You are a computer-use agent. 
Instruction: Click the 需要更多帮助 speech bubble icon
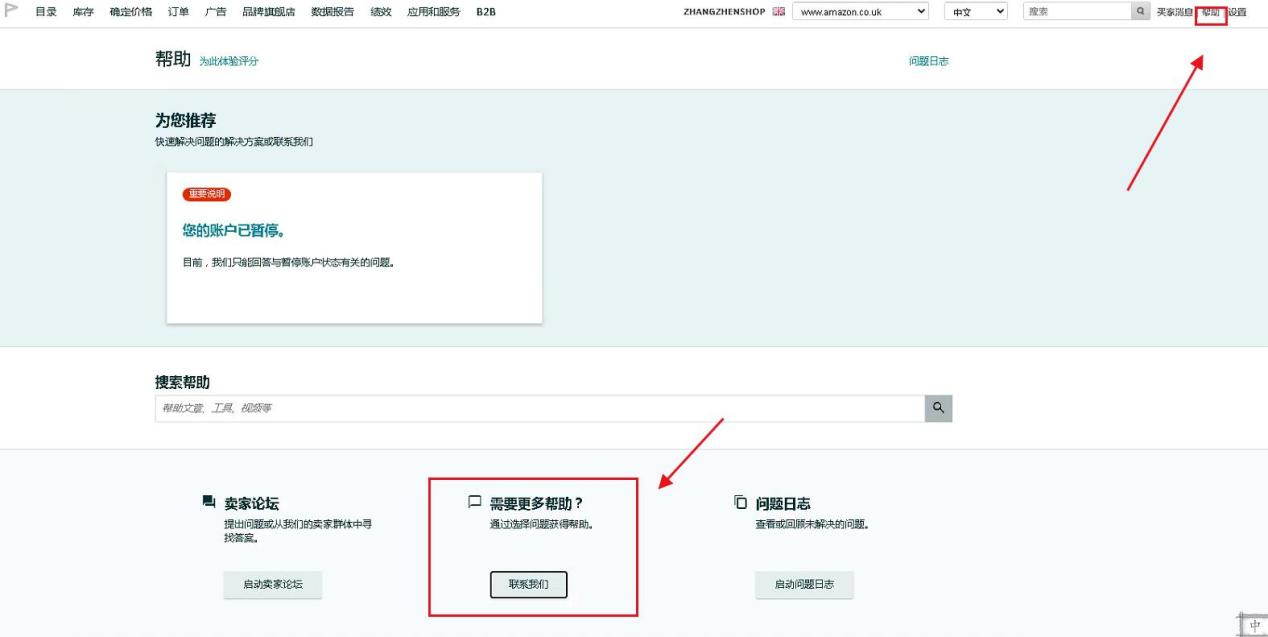click(x=475, y=501)
